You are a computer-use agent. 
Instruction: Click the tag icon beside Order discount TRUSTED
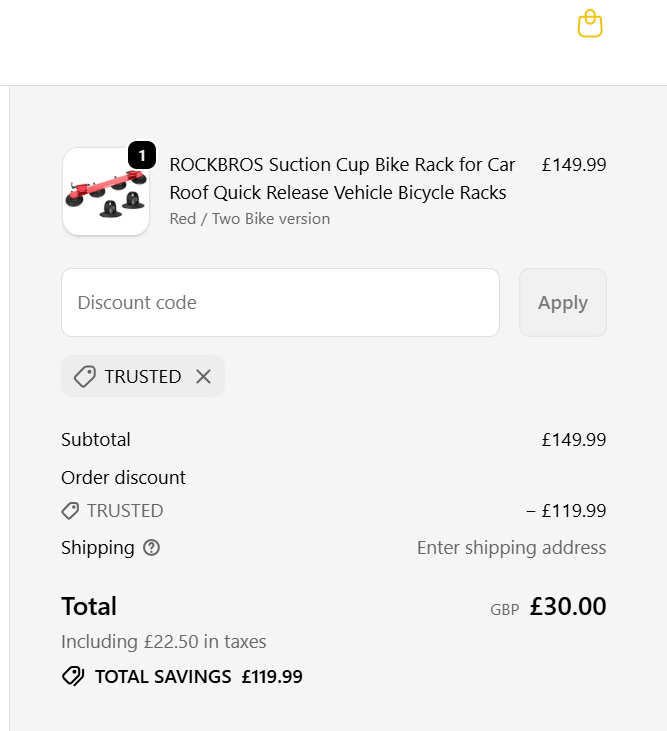70,511
